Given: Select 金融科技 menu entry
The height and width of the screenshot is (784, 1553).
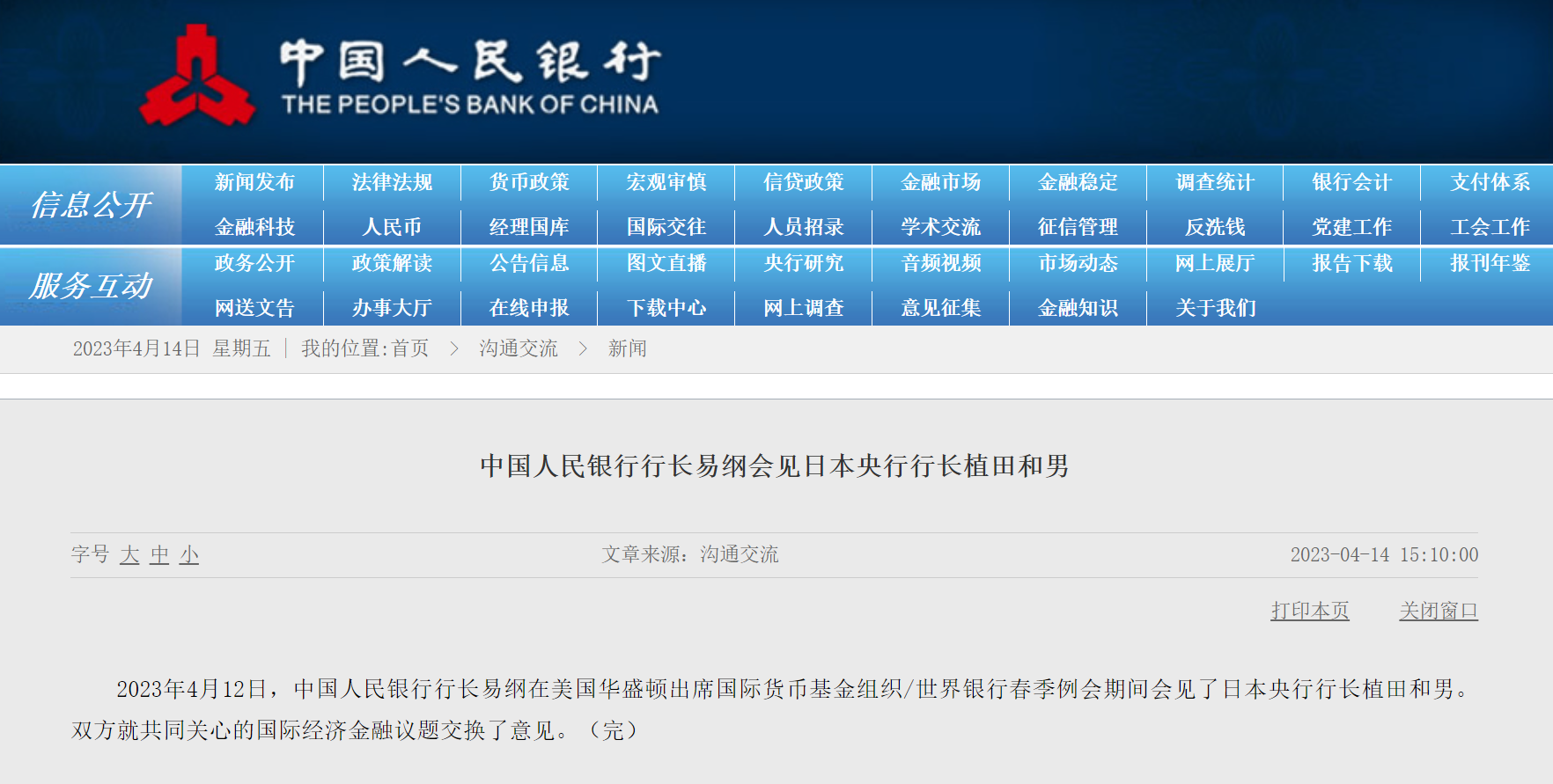Looking at the screenshot, I should pyautogui.click(x=254, y=227).
